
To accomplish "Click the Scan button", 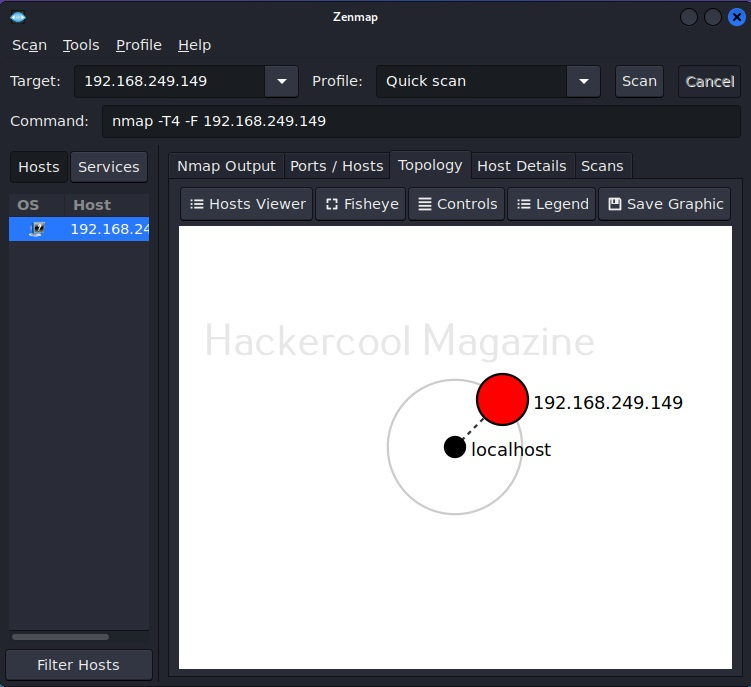I will (x=639, y=81).
